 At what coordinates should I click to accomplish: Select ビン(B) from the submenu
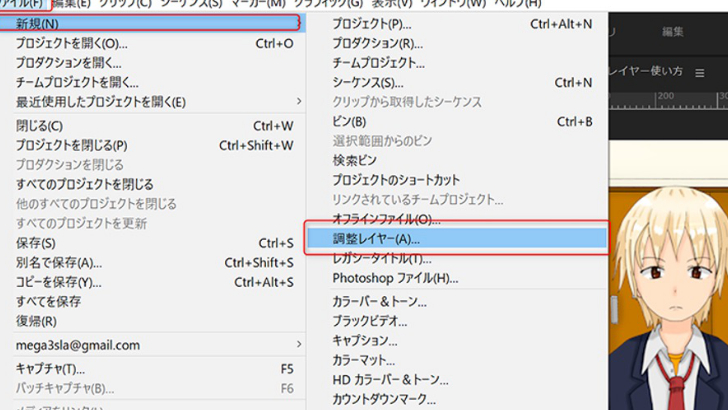[x=351, y=122]
